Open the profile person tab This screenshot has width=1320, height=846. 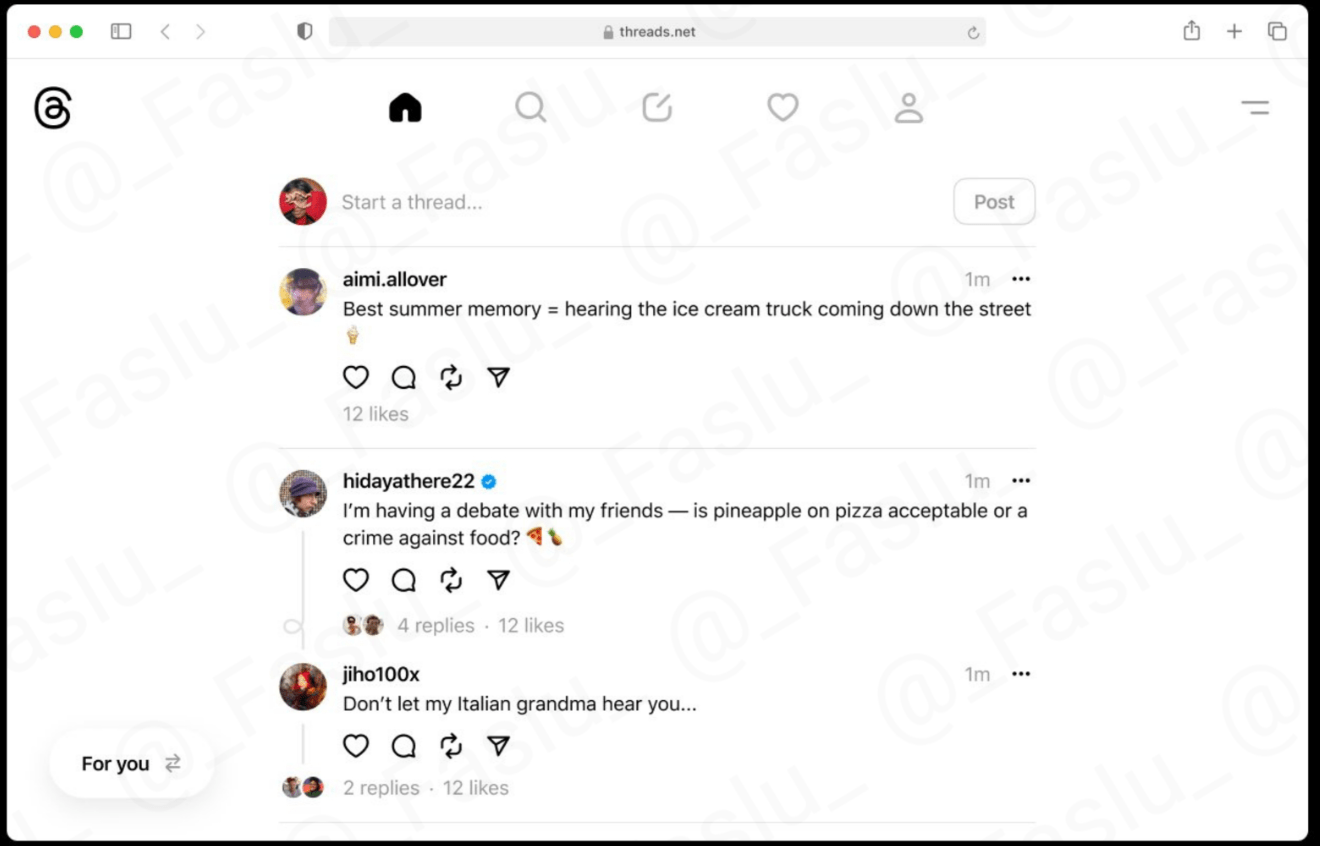(908, 107)
